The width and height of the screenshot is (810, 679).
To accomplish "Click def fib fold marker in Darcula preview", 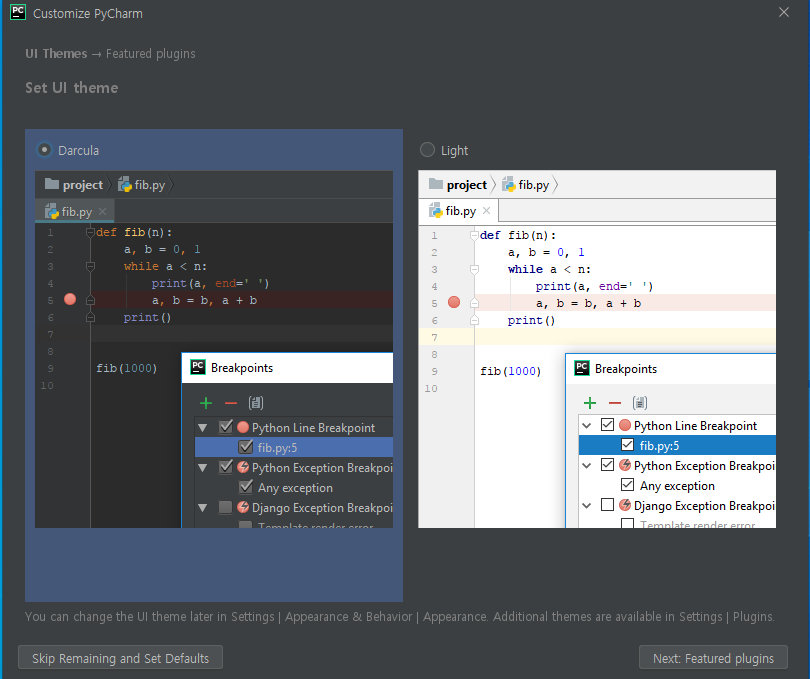I will click(90, 232).
